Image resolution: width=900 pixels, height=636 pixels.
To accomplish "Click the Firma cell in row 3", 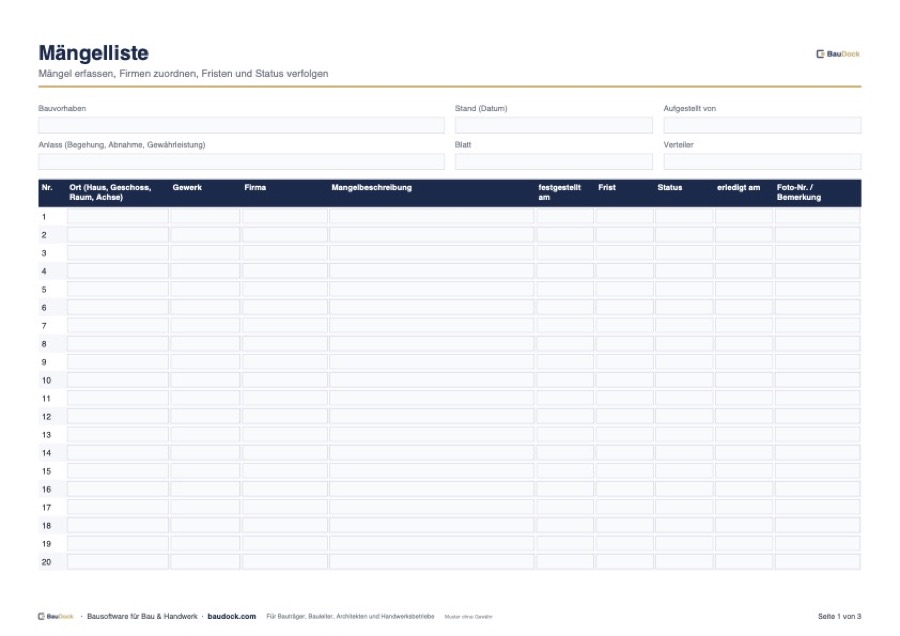I will 285,253.
